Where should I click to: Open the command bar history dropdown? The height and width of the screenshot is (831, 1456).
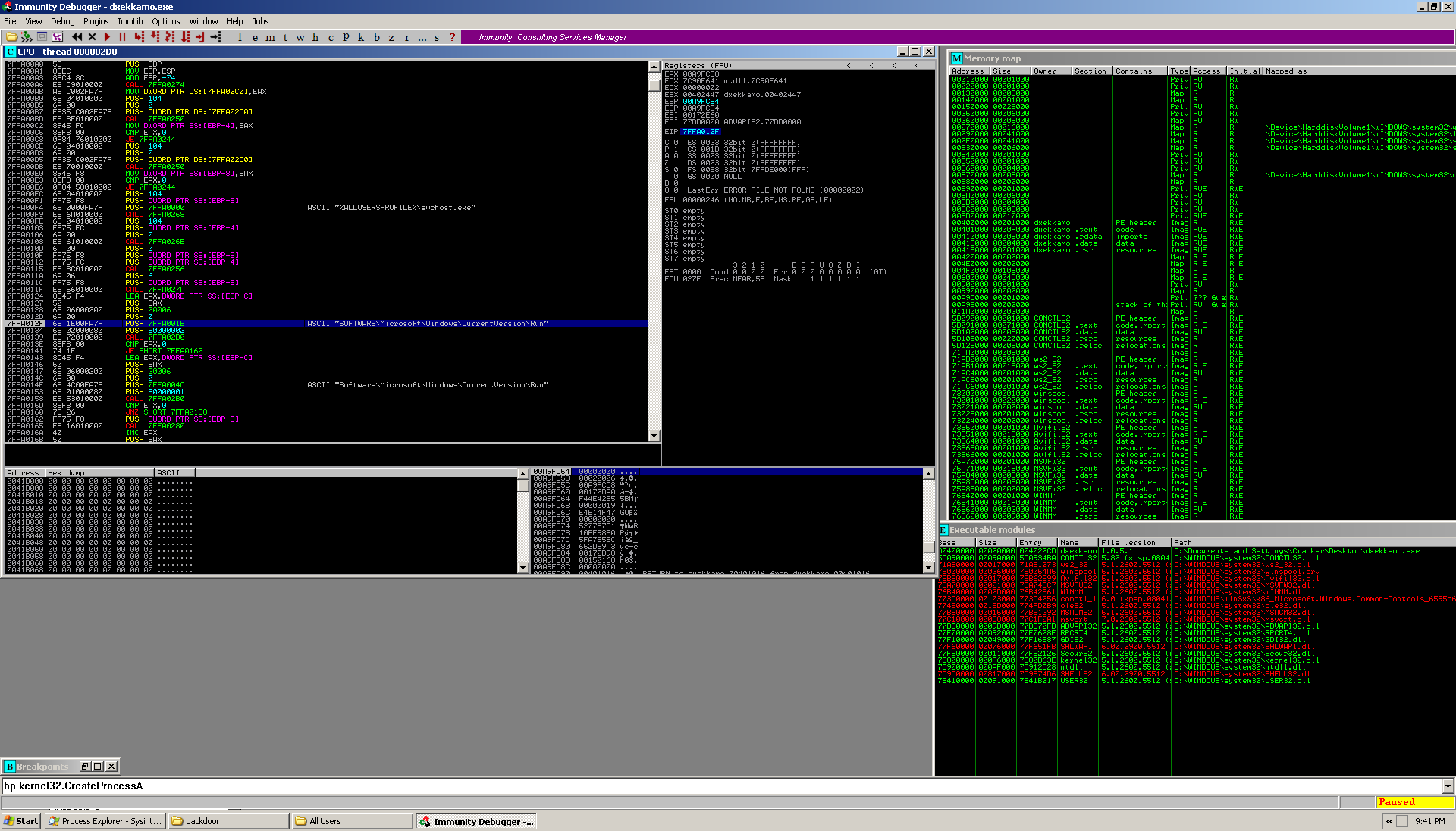point(1448,786)
